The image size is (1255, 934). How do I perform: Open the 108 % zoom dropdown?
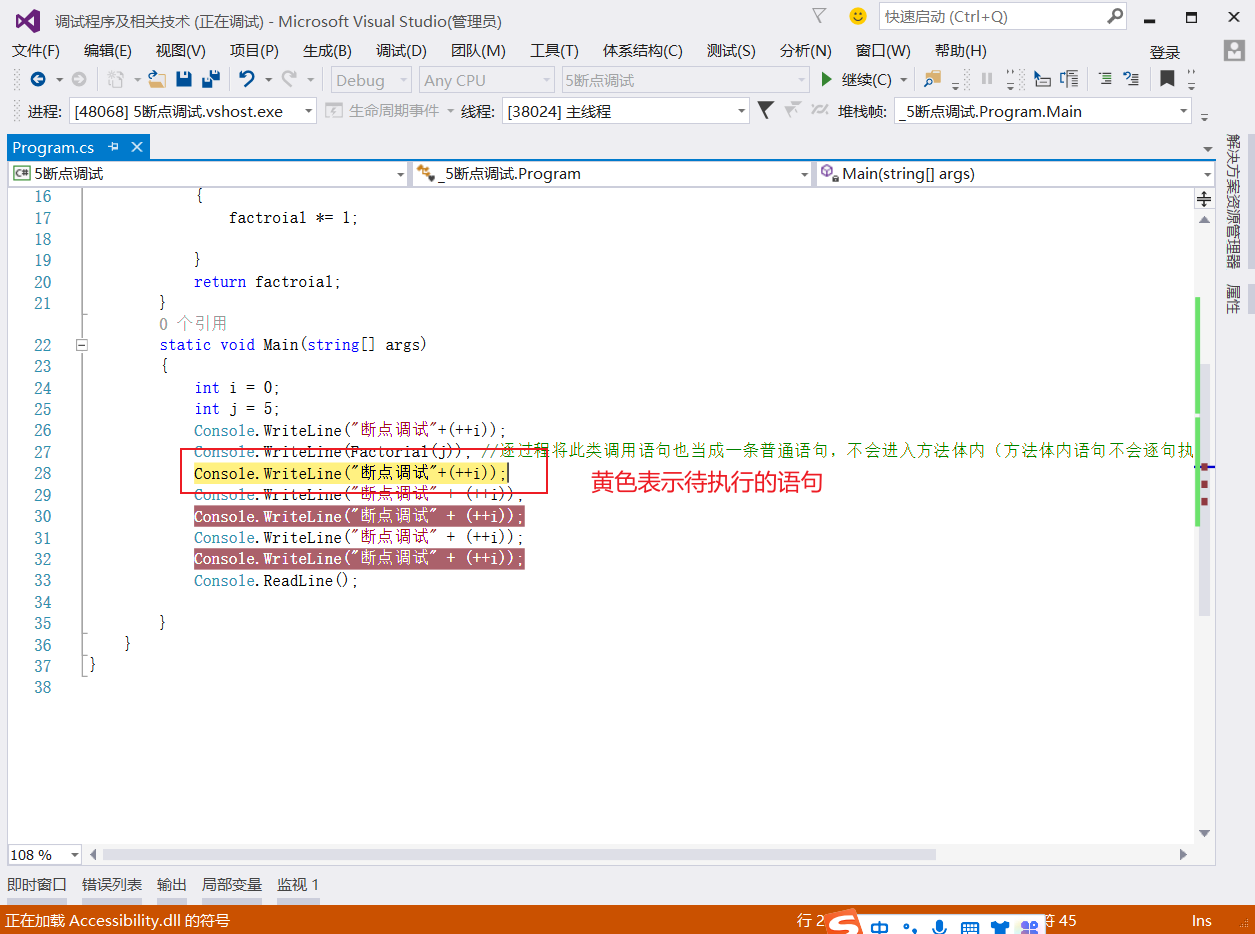coord(45,855)
